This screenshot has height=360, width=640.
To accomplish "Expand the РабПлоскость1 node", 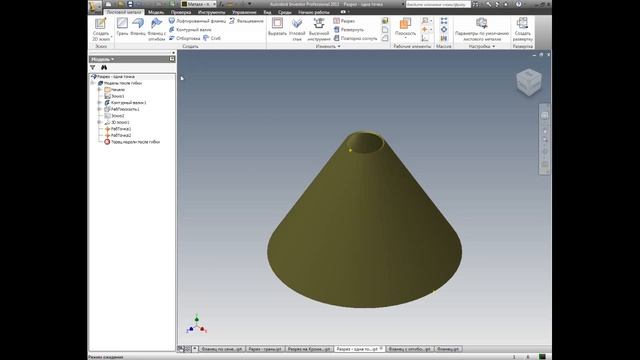I will pyautogui.click(x=99, y=109).
